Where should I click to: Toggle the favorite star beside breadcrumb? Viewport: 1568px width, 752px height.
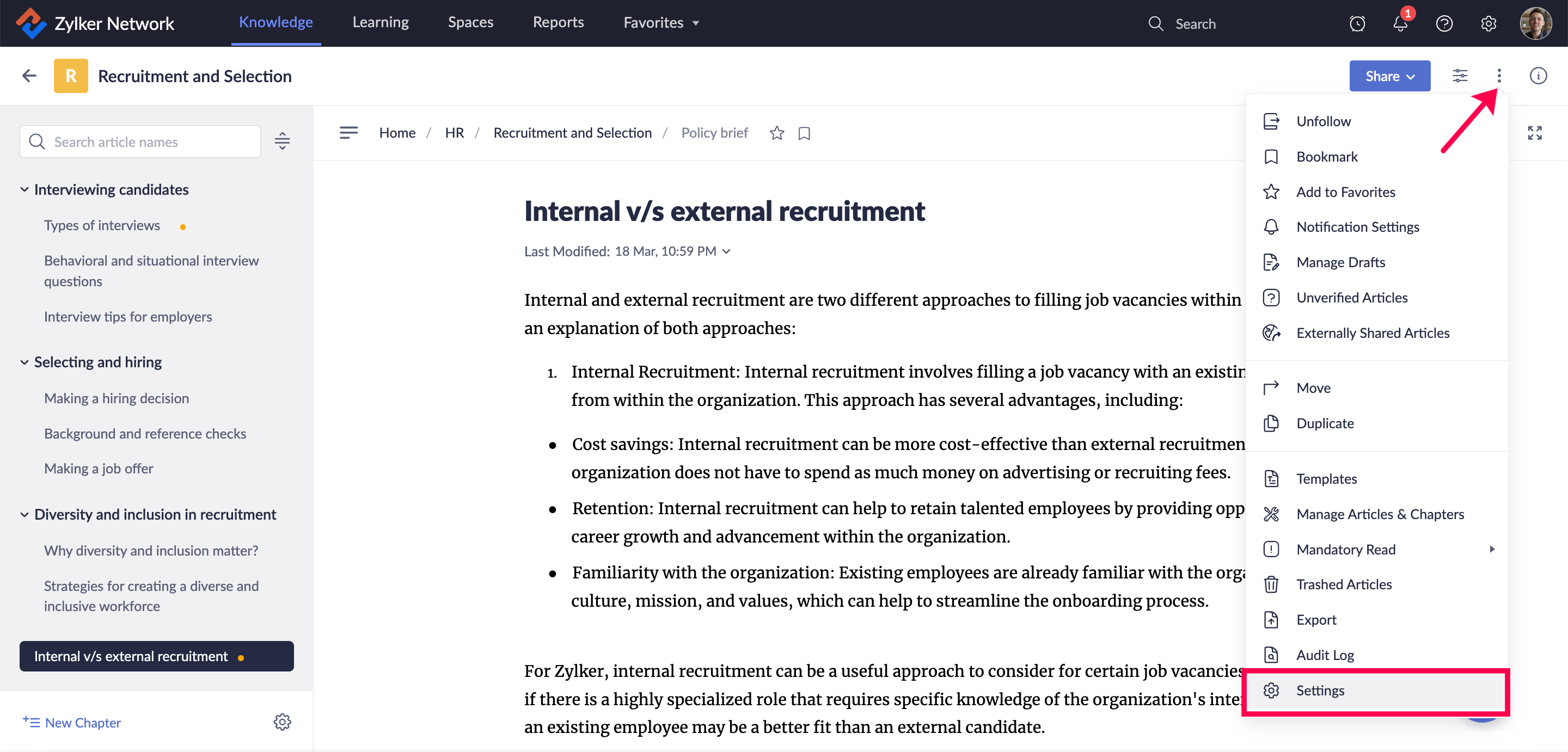point(777,133)
